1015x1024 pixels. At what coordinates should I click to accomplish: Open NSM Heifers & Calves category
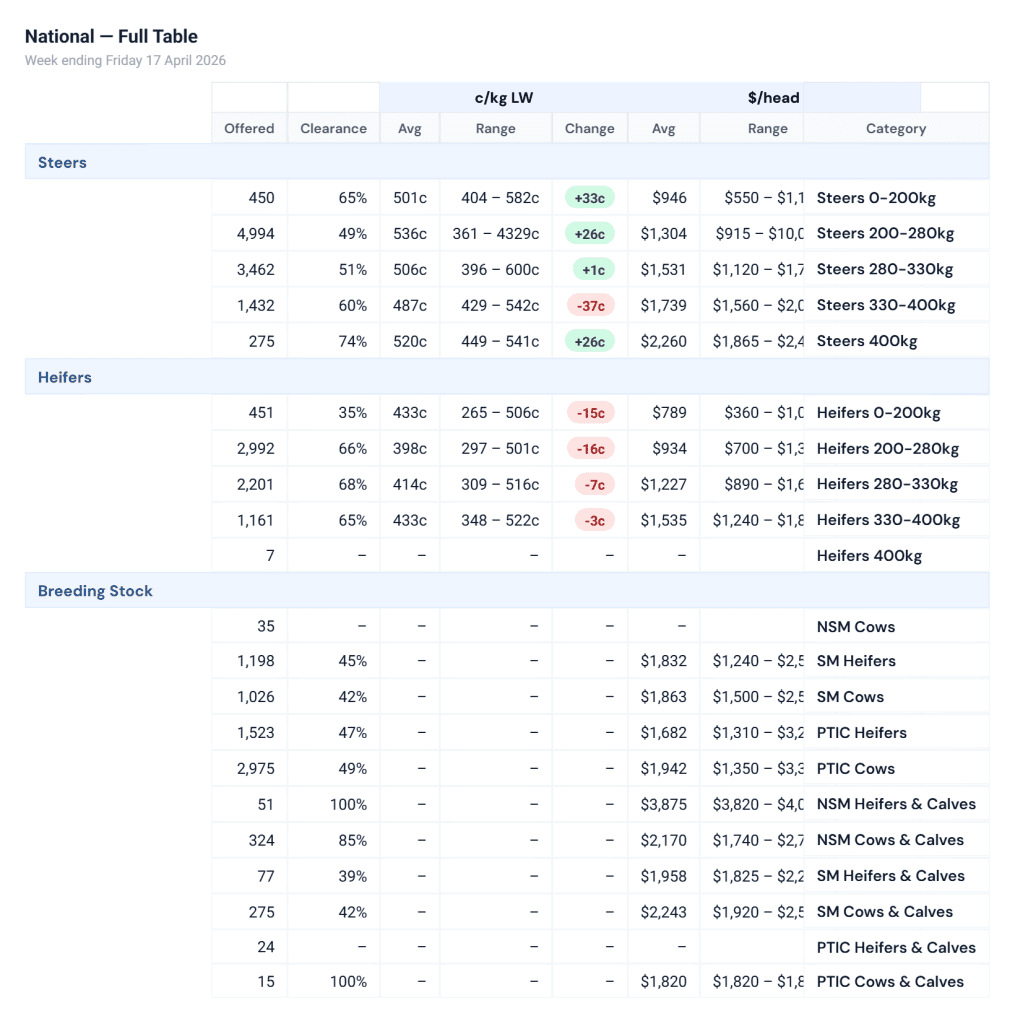[x=896, y=804]
